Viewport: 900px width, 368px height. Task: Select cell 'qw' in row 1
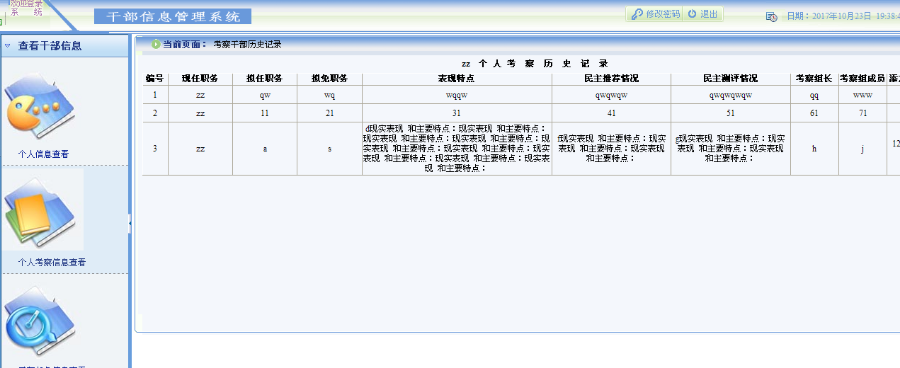(265, 95)
